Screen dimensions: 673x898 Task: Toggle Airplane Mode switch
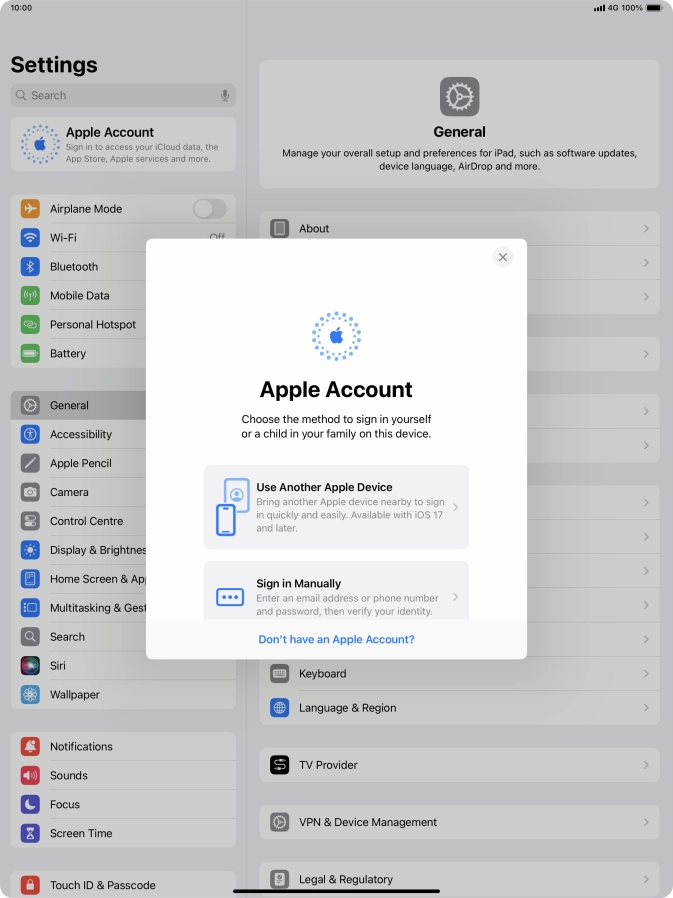(x=209, y=209)
